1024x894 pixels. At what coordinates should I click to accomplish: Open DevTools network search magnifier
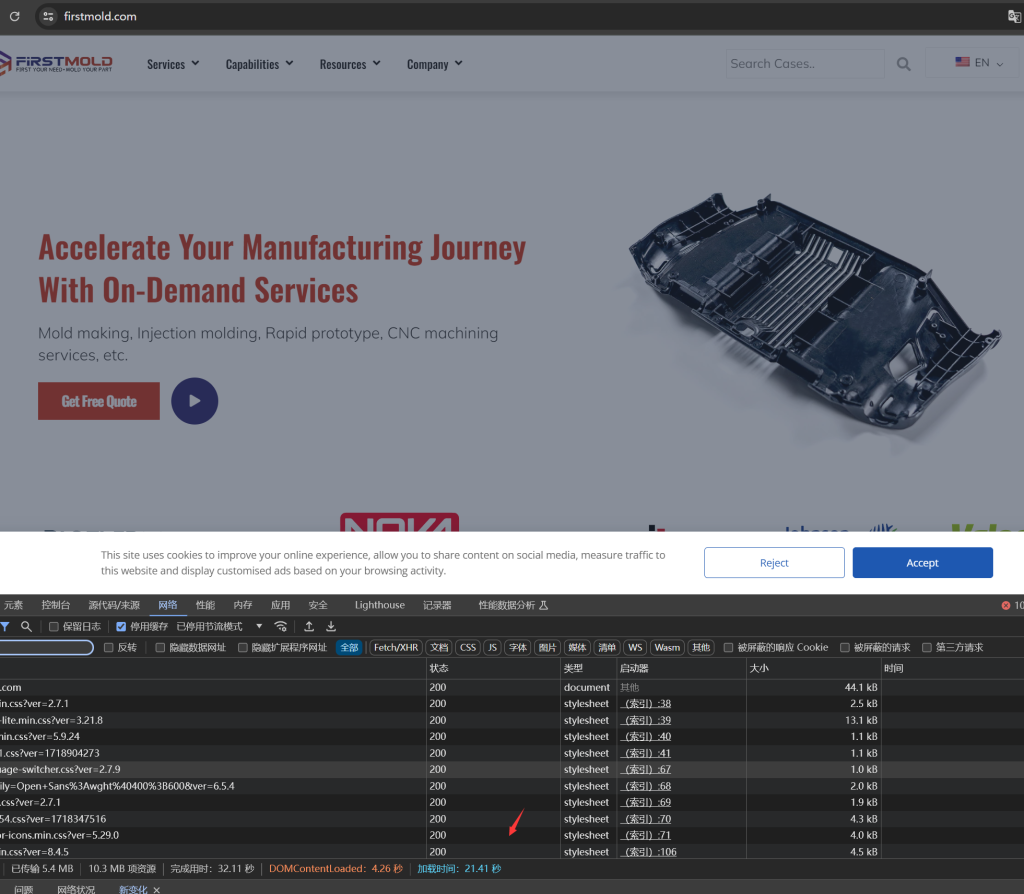pos(26,626)
